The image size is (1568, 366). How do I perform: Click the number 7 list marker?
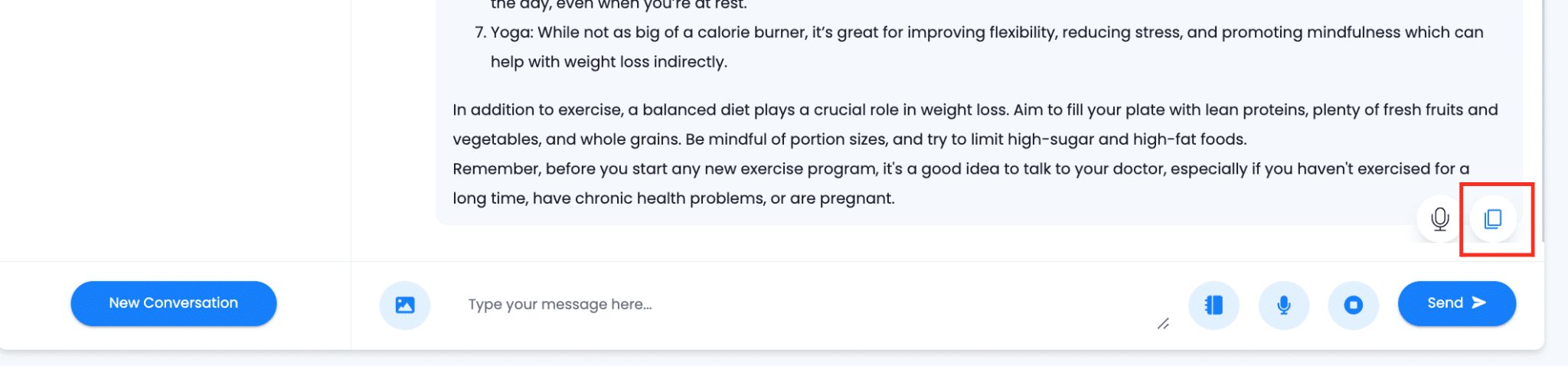pos(480,33)
